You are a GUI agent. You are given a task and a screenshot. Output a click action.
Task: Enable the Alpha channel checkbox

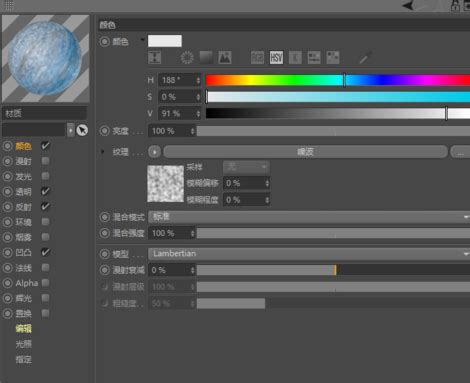(x=45, y=283)
